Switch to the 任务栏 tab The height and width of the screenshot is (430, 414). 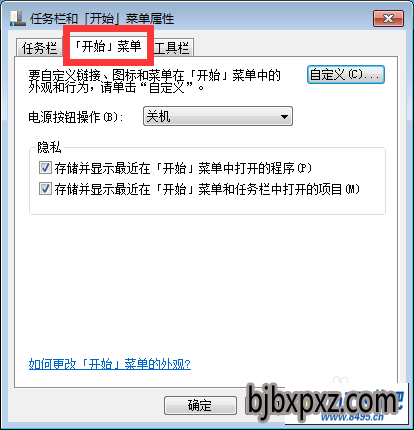39,48
